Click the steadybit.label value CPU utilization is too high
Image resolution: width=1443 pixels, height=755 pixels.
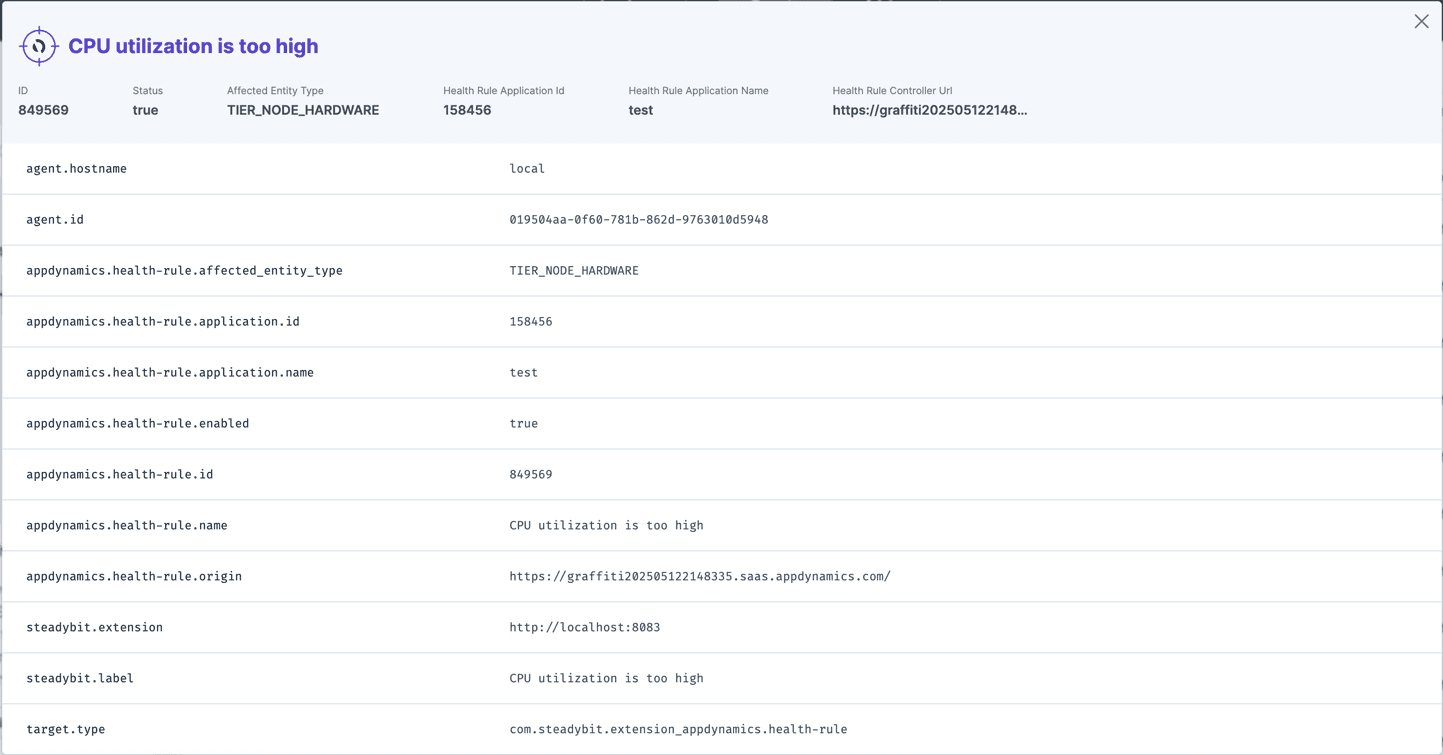604,678
